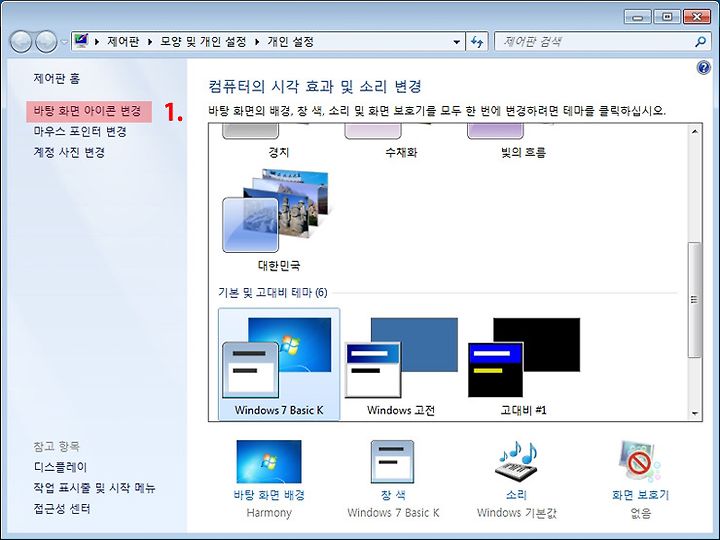The image size is (720, 540).
Task: Open 작업 표시줄 및 시작 메뉴 link
Action: coord(94,488)
